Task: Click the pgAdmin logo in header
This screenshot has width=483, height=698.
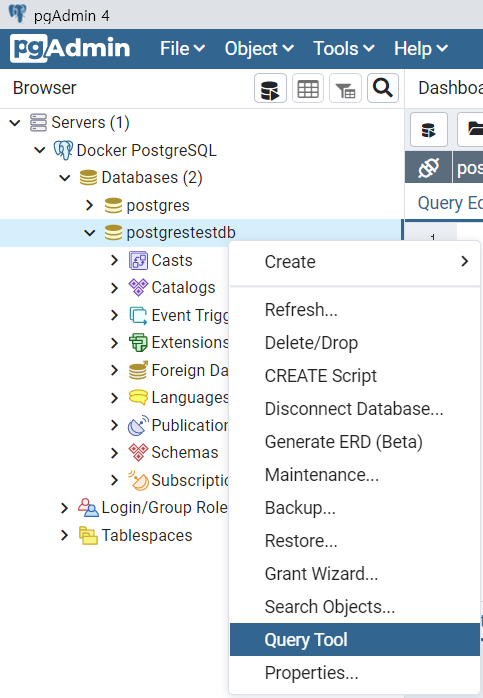Action: pyautogui.click(x=70, y=48)
